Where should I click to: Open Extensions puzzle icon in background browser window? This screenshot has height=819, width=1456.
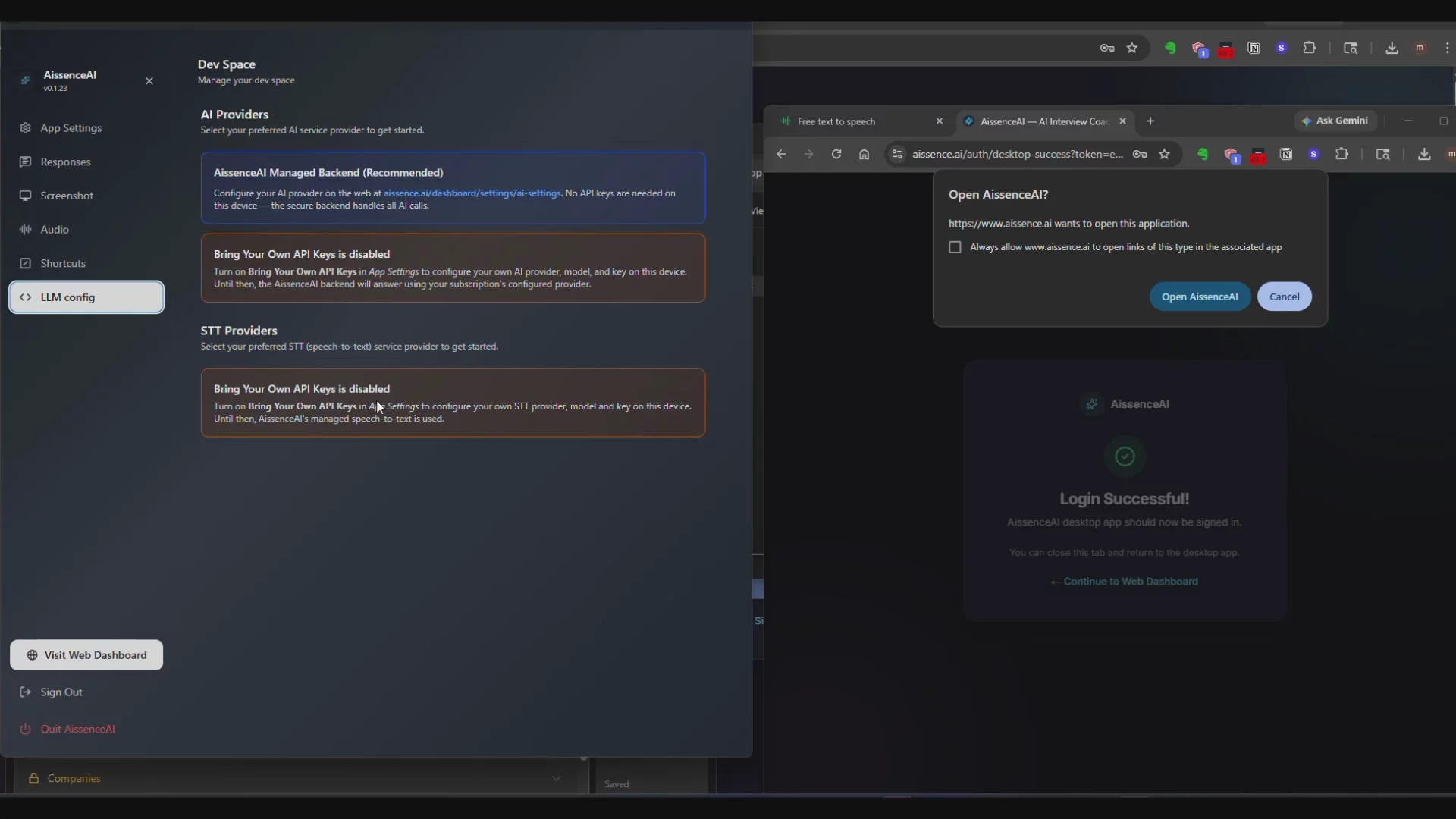pyautogui.click(x=1309, y=49)
